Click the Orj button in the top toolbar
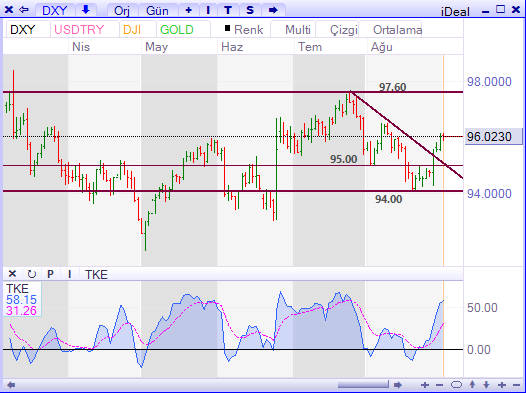Viewport: 526px width, 393px height. point(122,10)
